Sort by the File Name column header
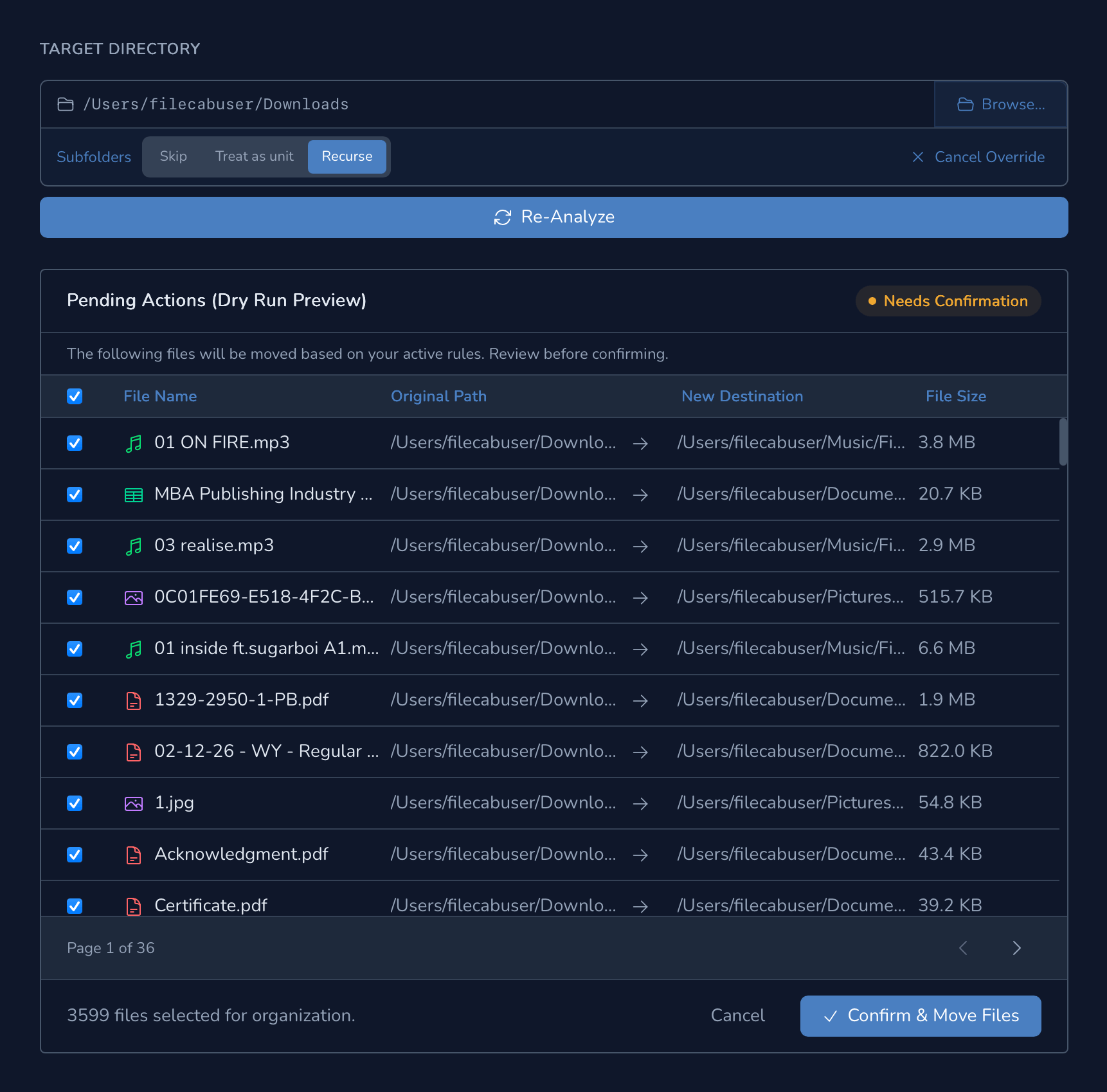1107x1092 pixels. coord(160,396)
